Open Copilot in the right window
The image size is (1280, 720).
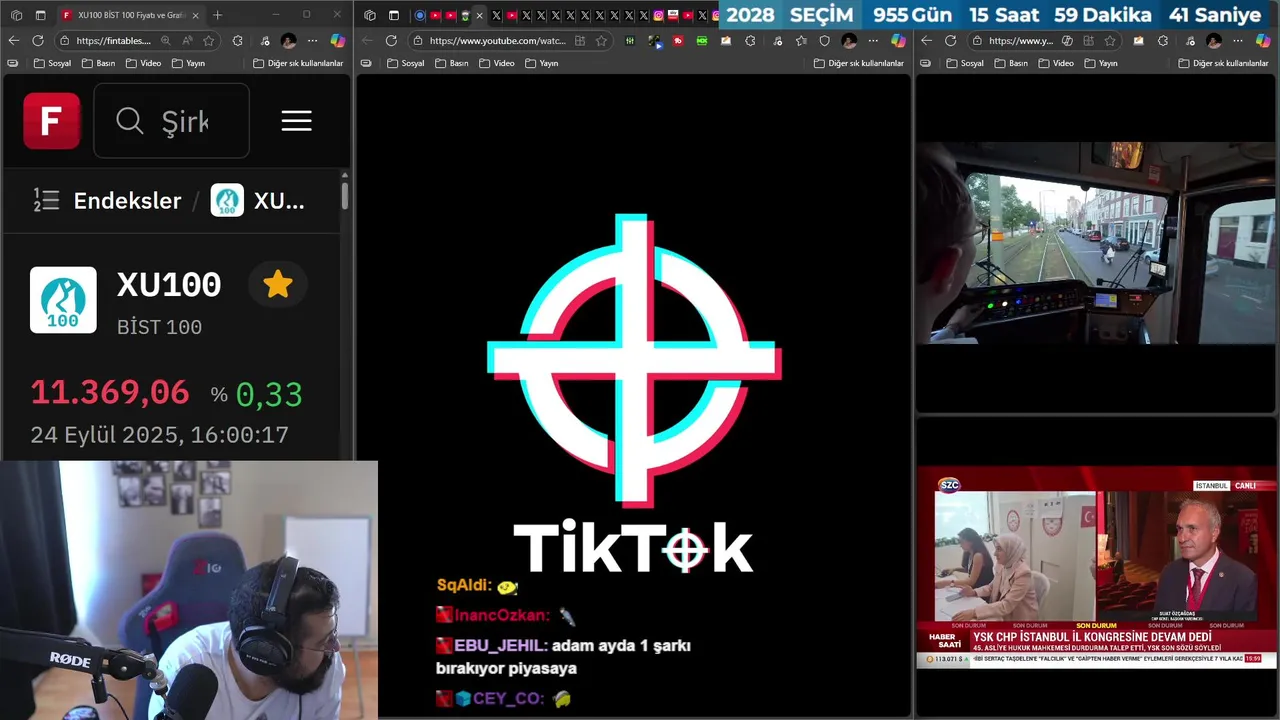(x=1262, y=41)
